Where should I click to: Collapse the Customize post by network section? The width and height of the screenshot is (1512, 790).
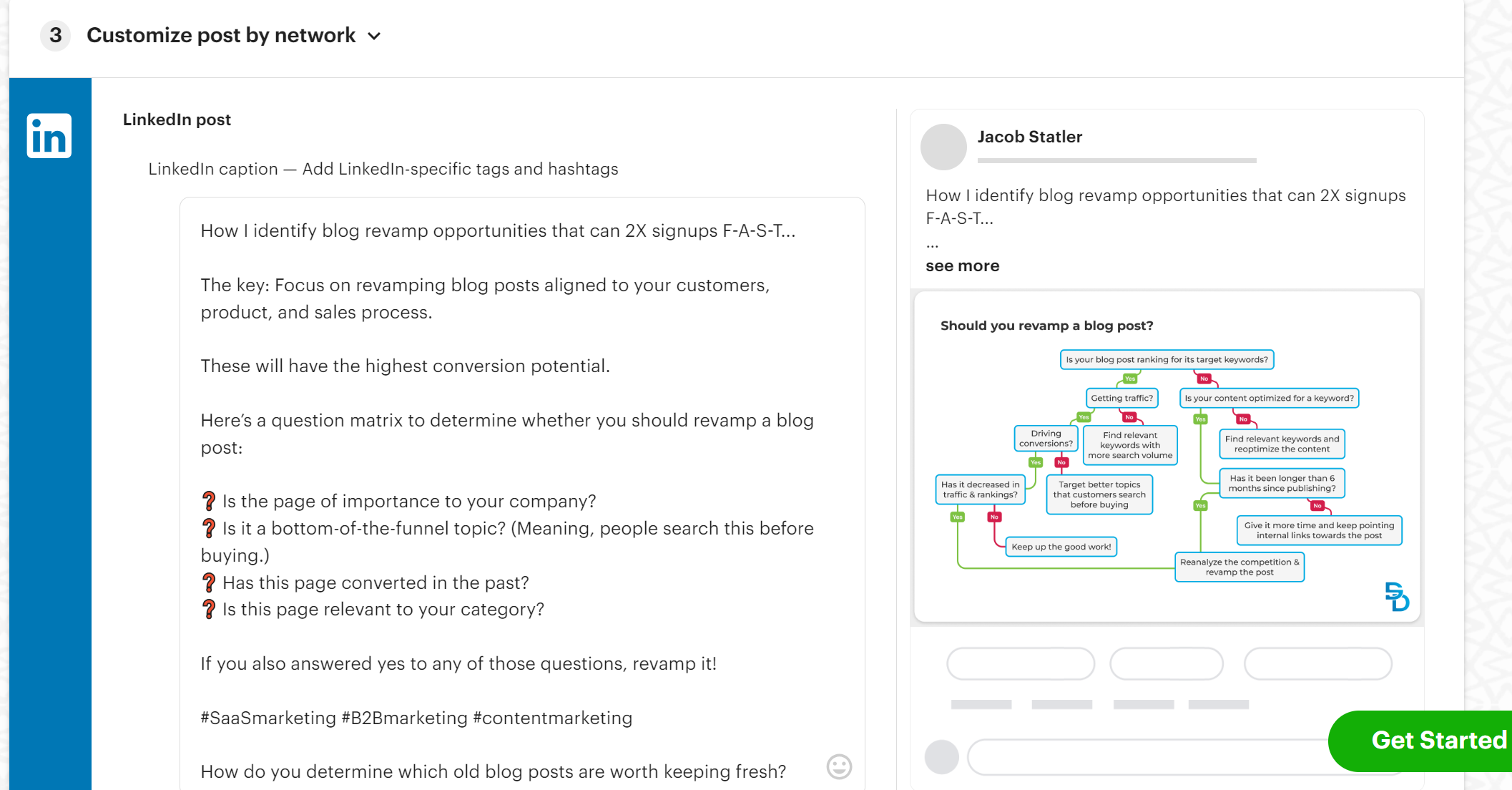[x=374, y=35]
